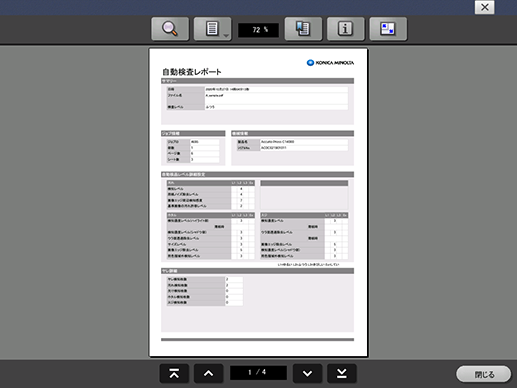This screenshot has height=388, width=517.
Task: Open the information (i) icon
Action: [x=346, y=29]
